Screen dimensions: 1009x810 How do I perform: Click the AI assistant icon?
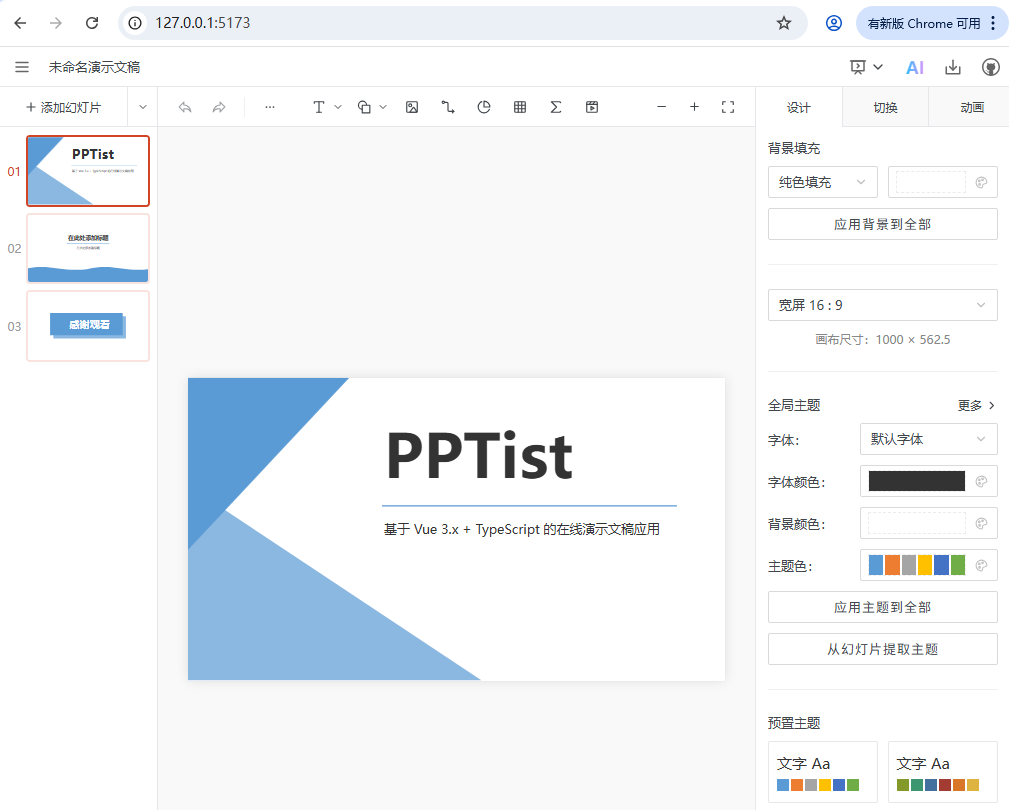(x=913, y=67)
